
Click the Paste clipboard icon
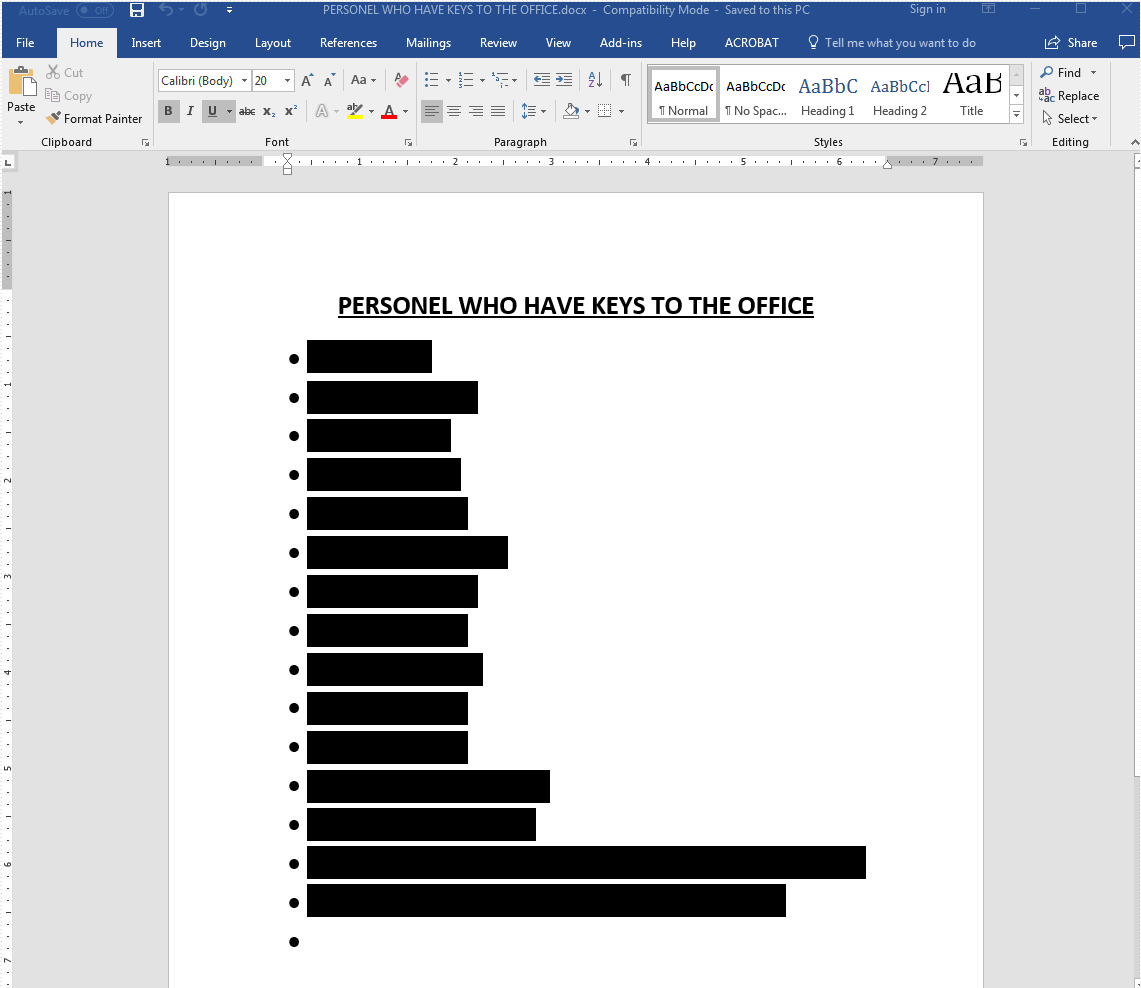(x=22, y=82)
